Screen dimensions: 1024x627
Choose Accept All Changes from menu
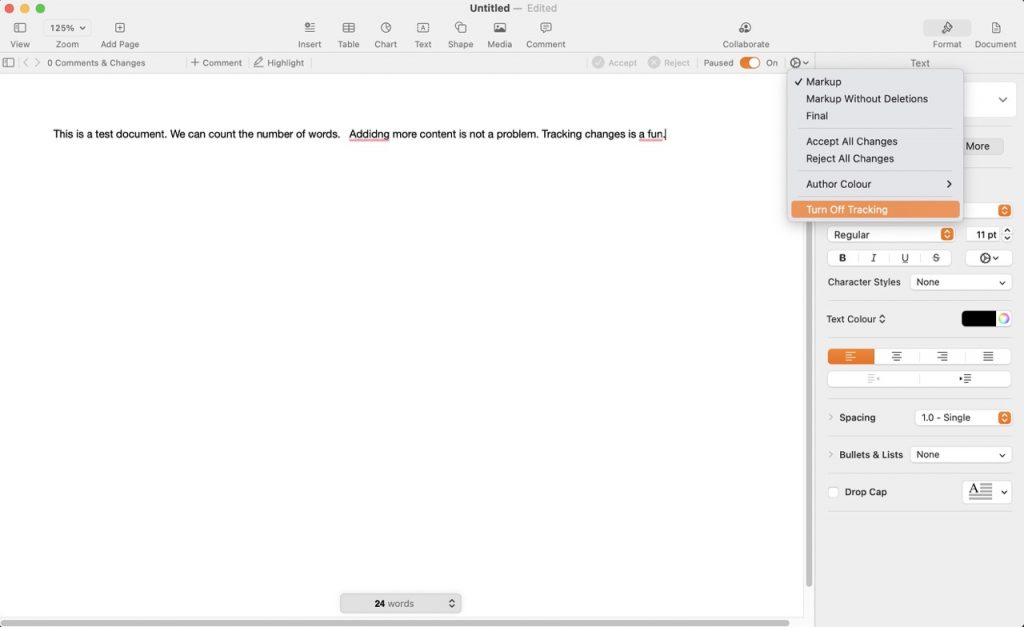click(851, 142)
